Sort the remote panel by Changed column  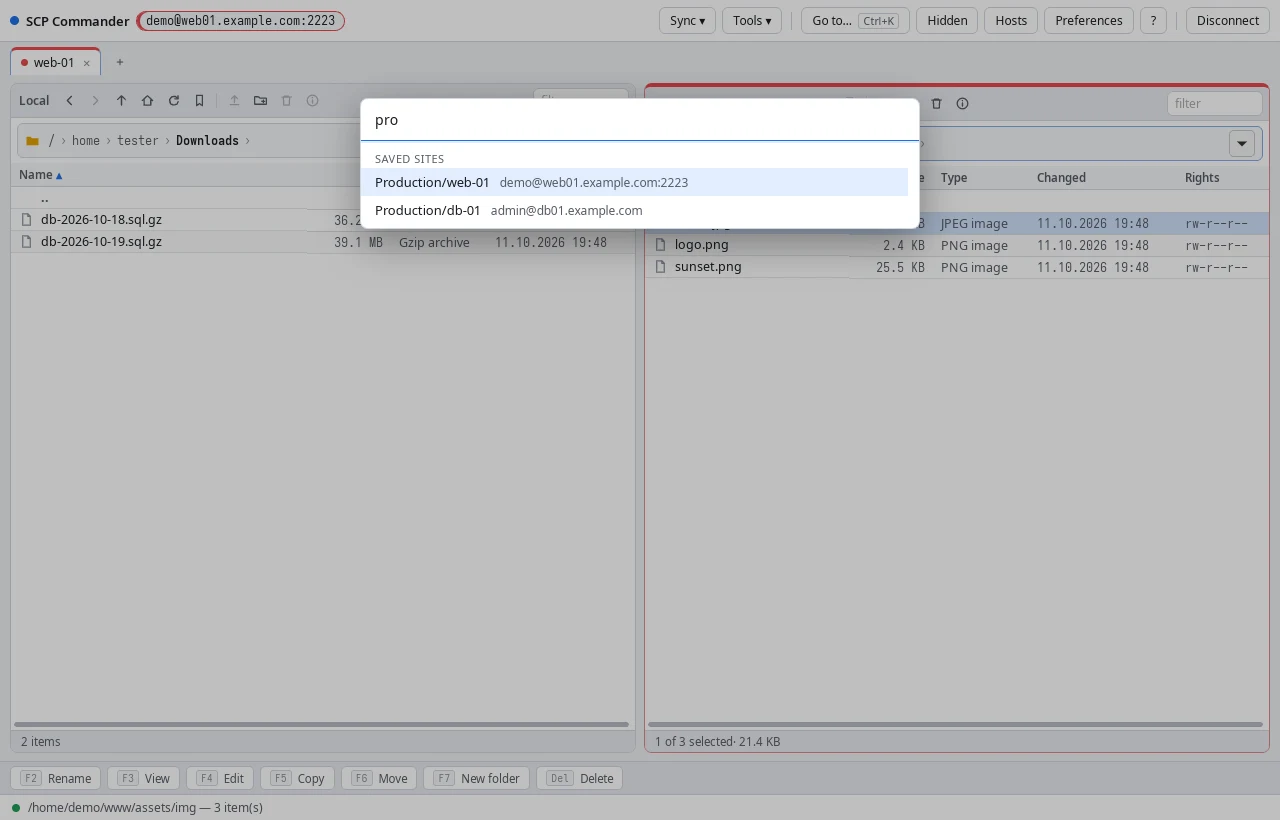coord(1061,177)
